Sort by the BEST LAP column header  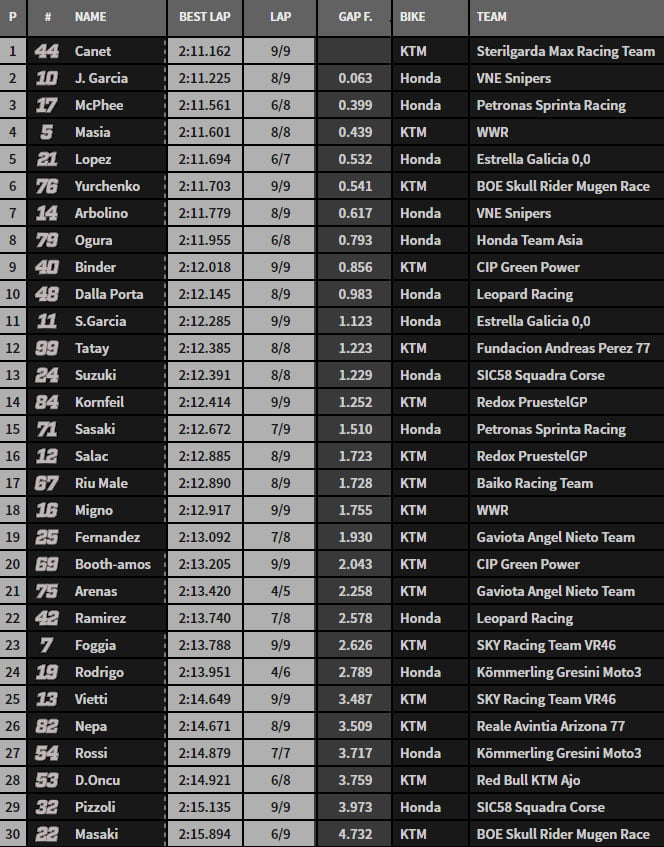click(206, 18)
